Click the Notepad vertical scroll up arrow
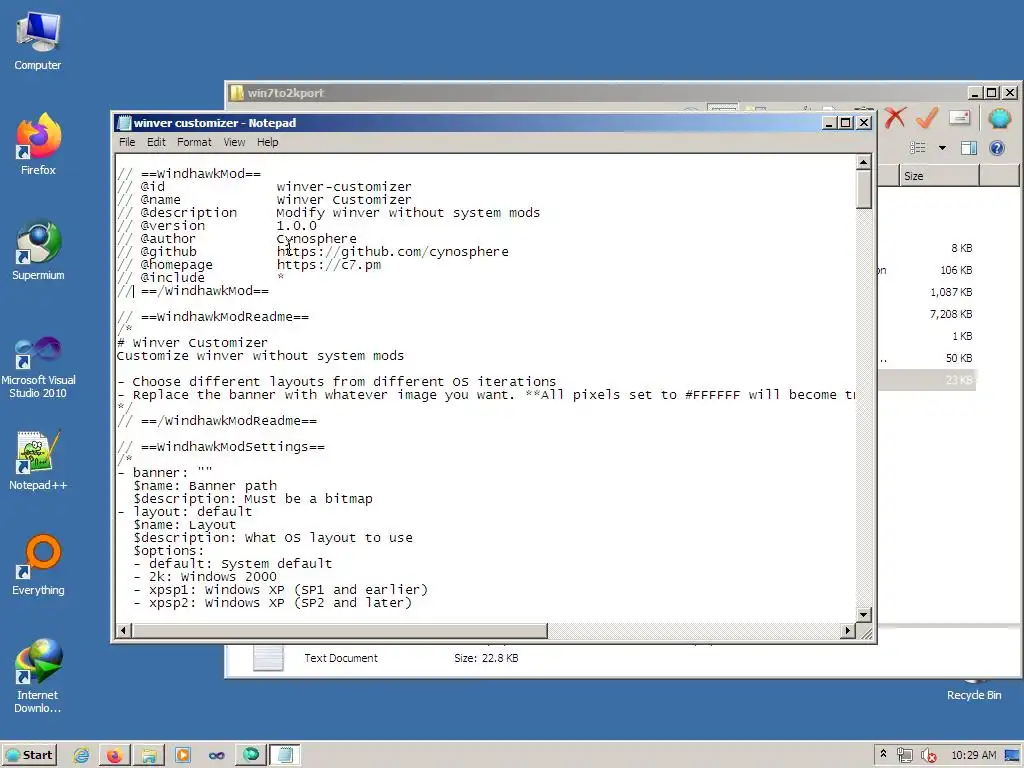The image size is (1024, 768). tap(863, 162)
